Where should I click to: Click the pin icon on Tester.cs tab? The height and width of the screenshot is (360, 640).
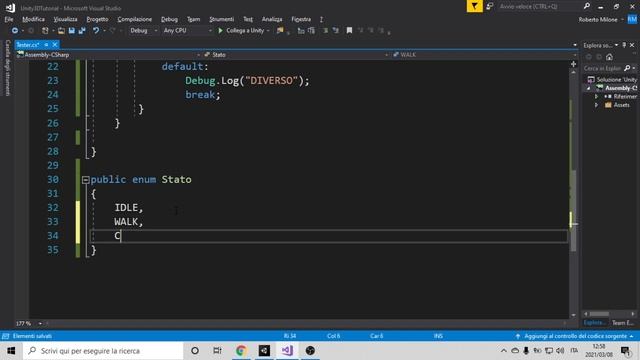(46, 44)
